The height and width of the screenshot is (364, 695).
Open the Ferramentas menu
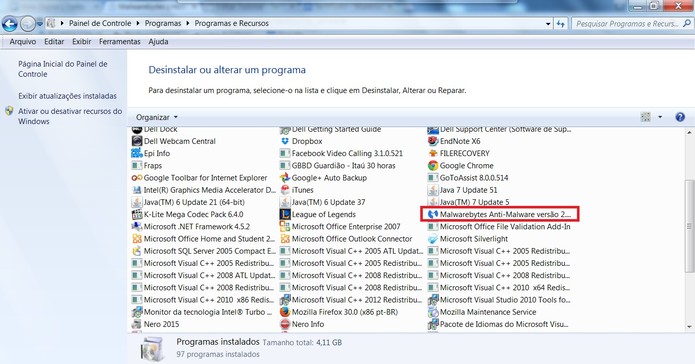(120, 41)
